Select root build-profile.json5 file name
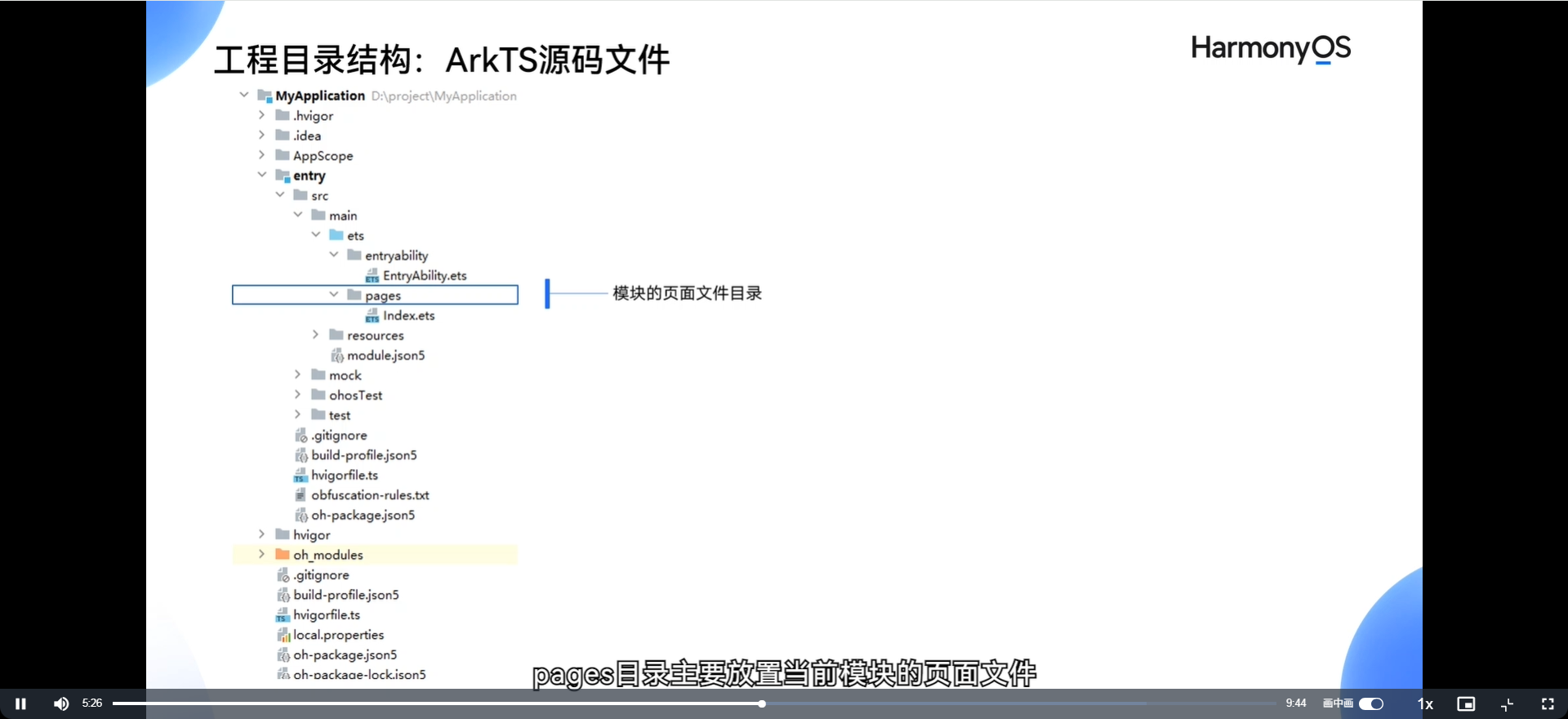1568x719 pixels. pyautogui.click(x=346, y=595)
